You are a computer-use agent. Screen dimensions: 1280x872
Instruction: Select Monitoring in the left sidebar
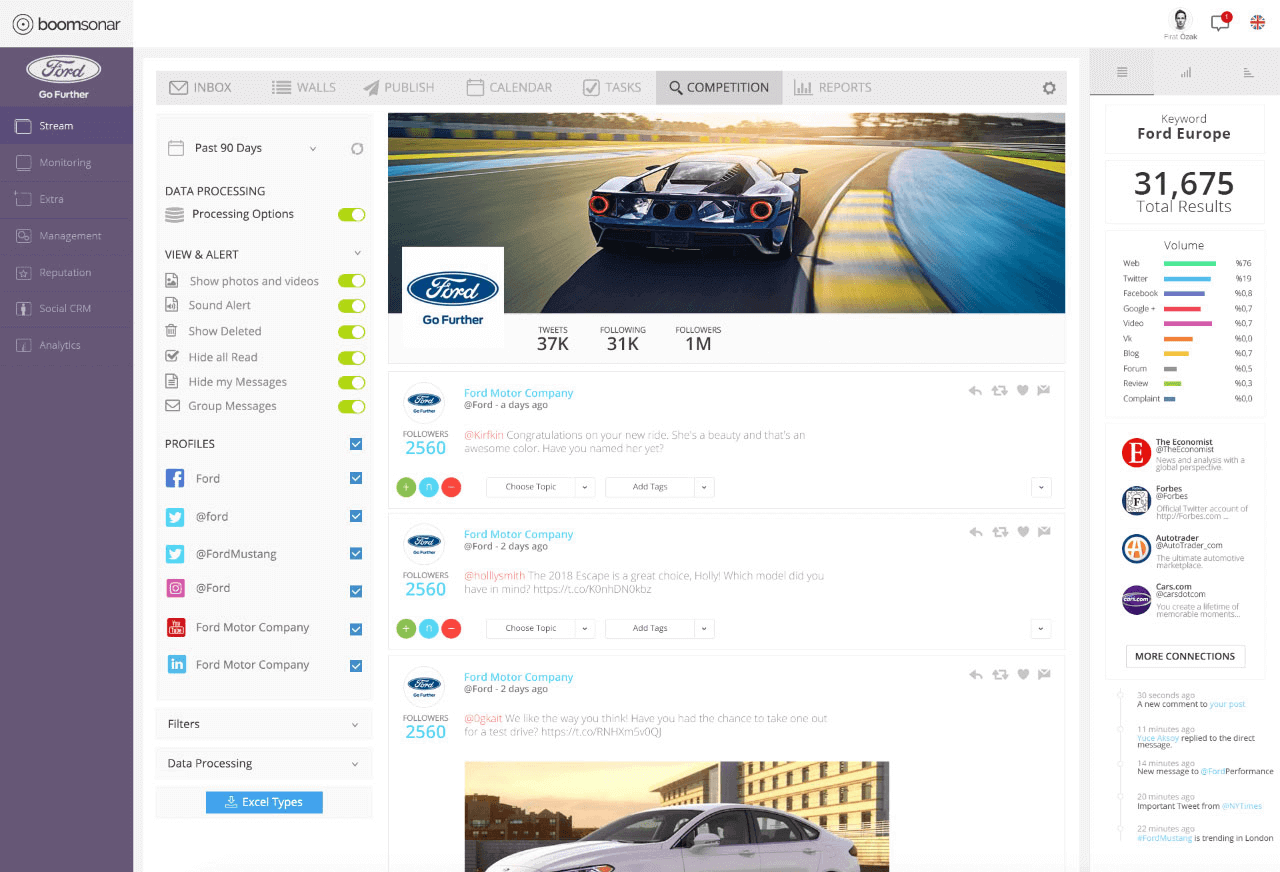tap(66, 163)
